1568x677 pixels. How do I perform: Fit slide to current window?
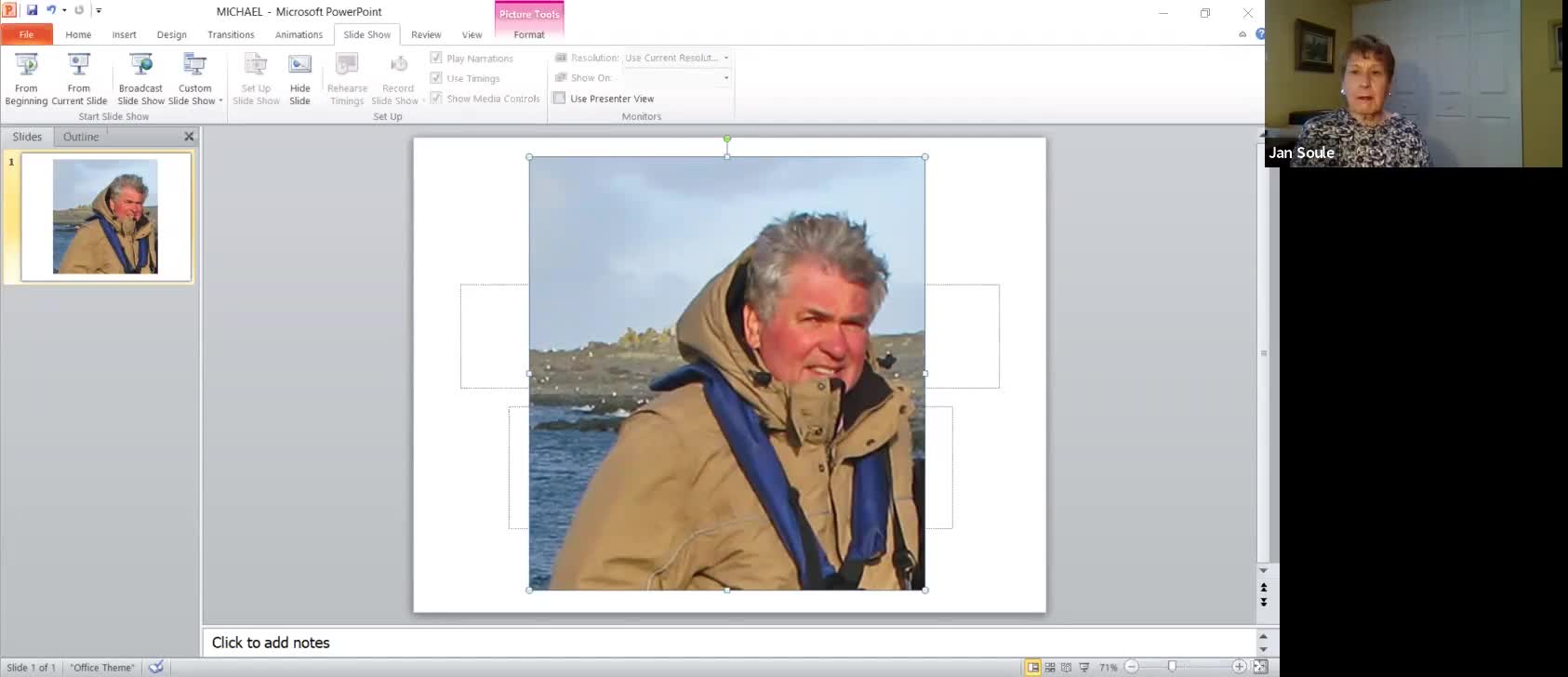(1260, 667)
